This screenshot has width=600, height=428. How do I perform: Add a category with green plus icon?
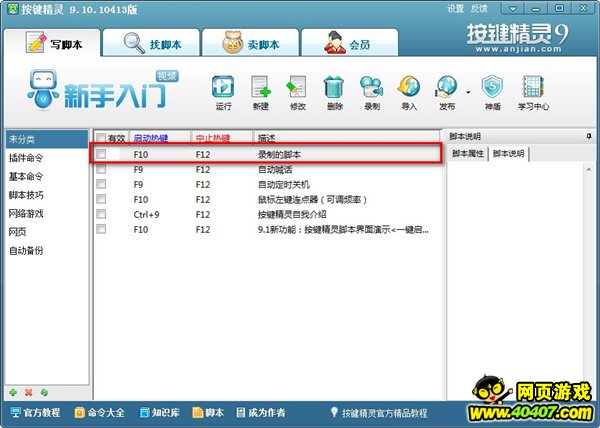point(13,392)
